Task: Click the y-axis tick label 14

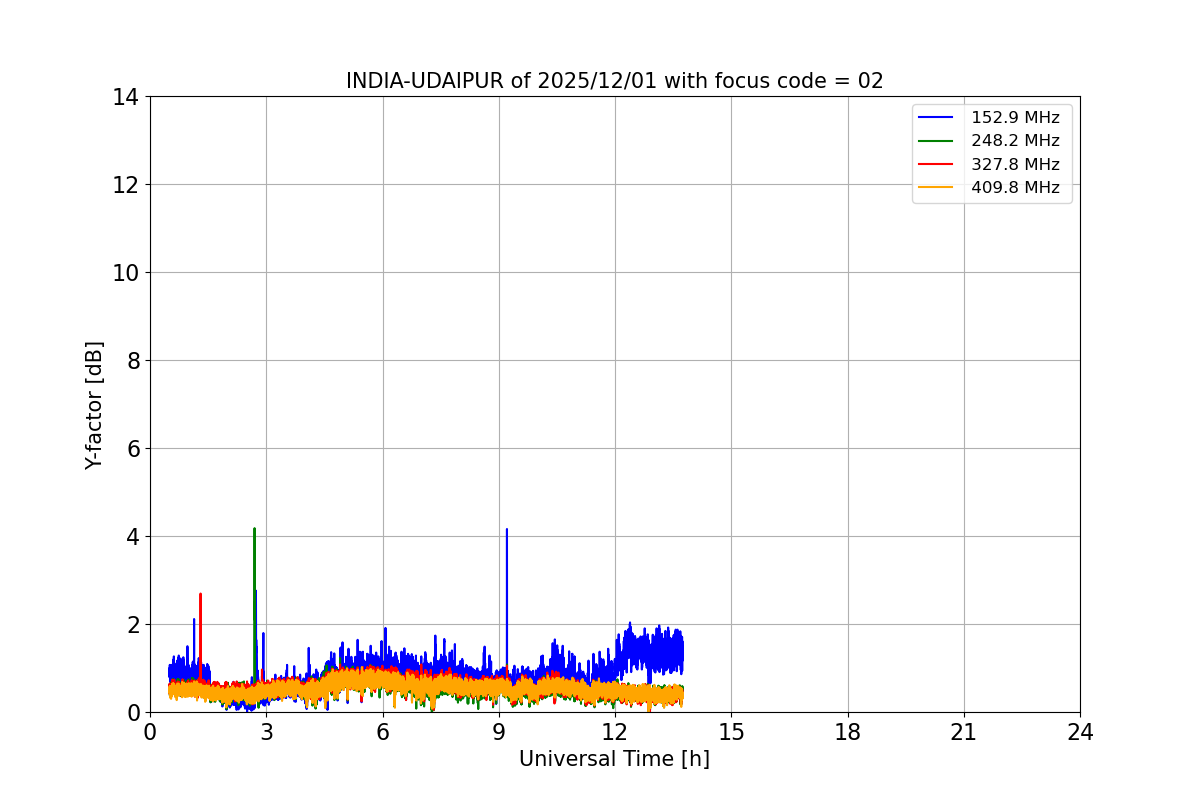Action: click(125, 97)
